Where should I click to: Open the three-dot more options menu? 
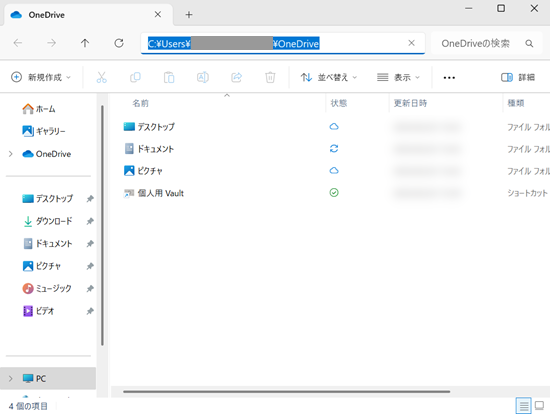click(449, 78)
